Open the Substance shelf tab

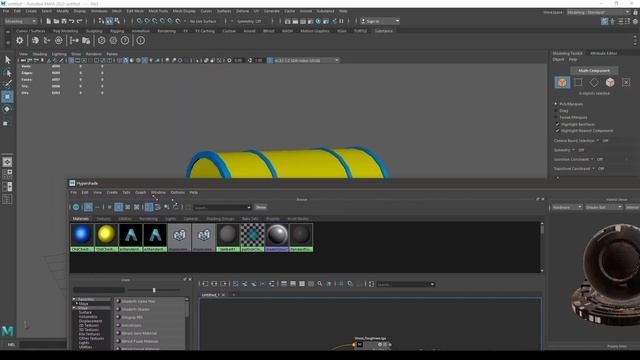(383, 31)
